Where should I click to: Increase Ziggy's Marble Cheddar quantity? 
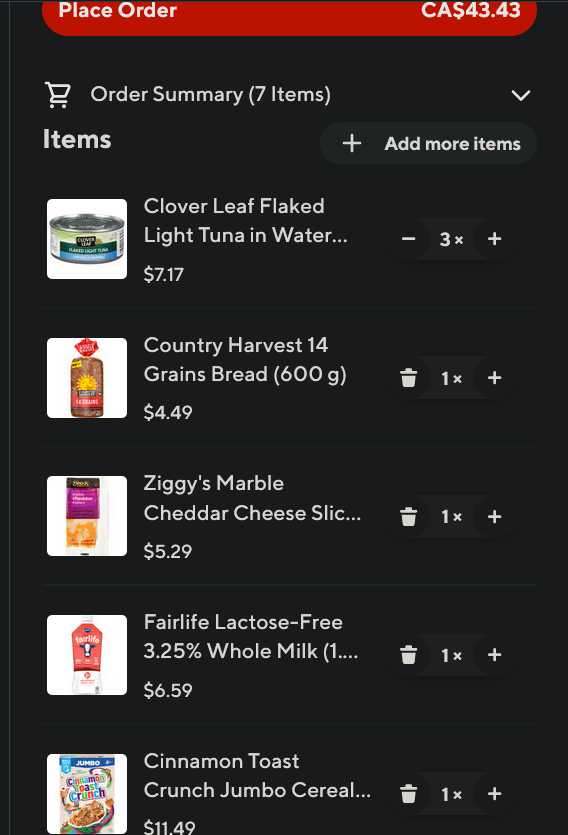495,516
